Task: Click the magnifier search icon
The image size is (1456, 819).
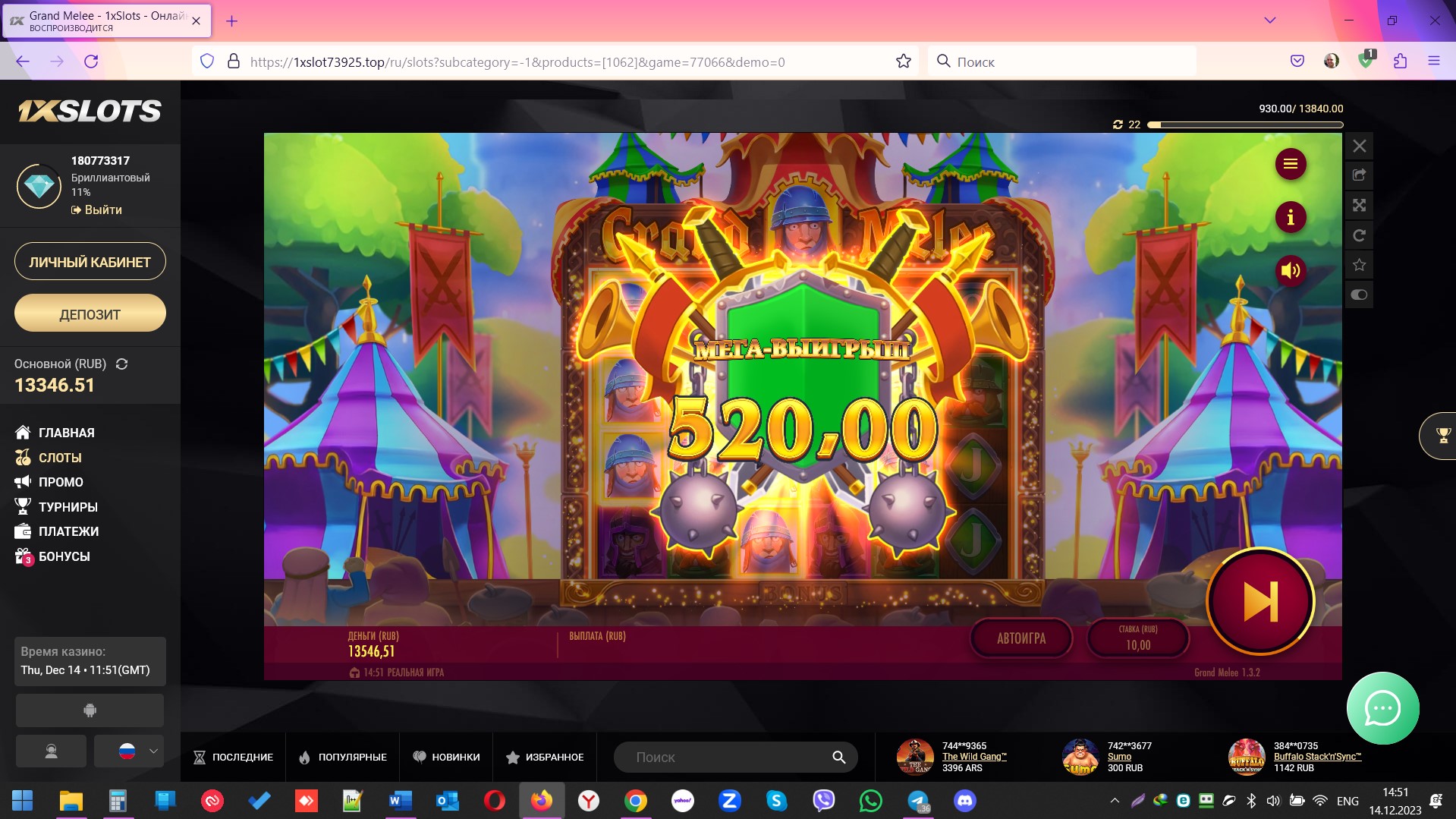Action: click(x=838, y=758)
